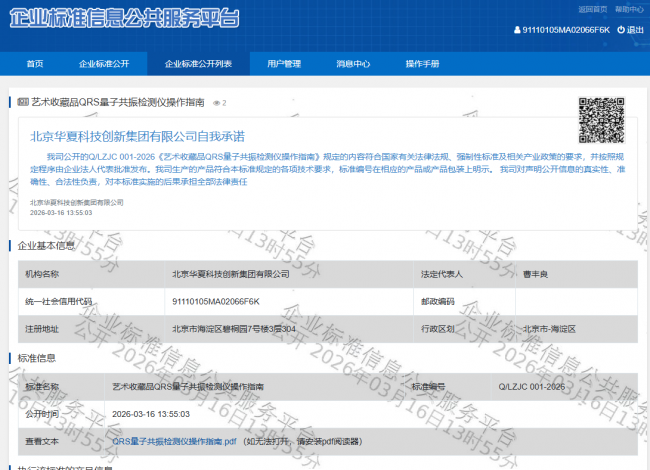This screenshot has width=650, height=470.
Task: Open the 企业标准公开 tab
Action: (x=104, y=64)
